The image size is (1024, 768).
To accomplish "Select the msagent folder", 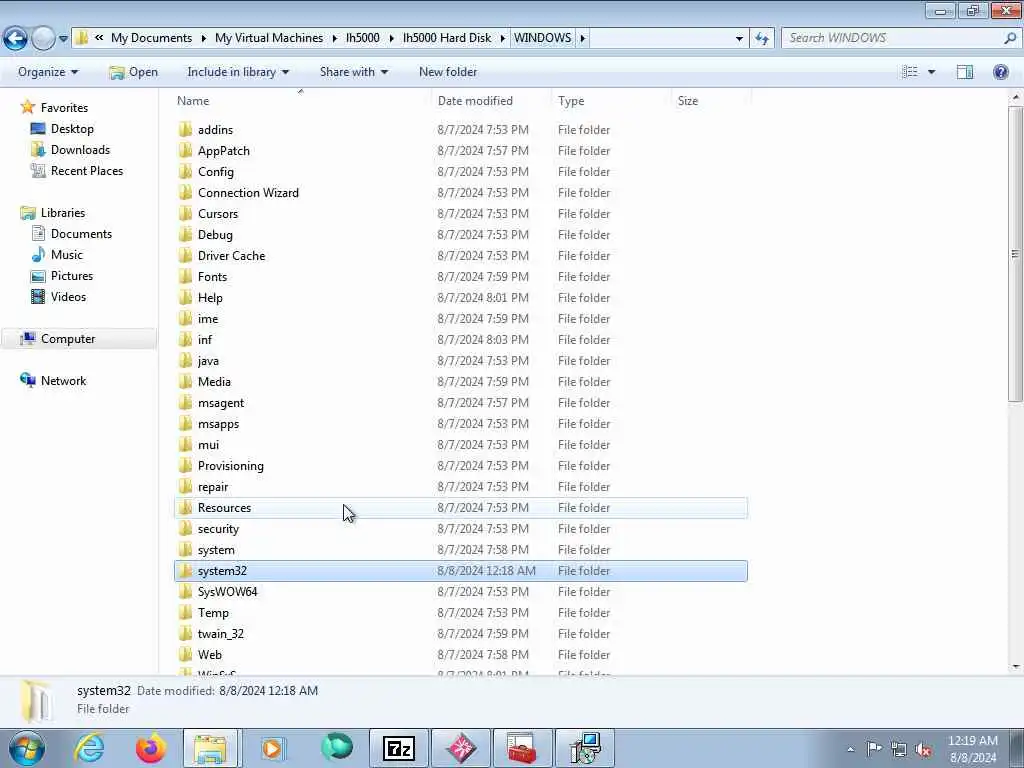I will [x=221, y=403].
